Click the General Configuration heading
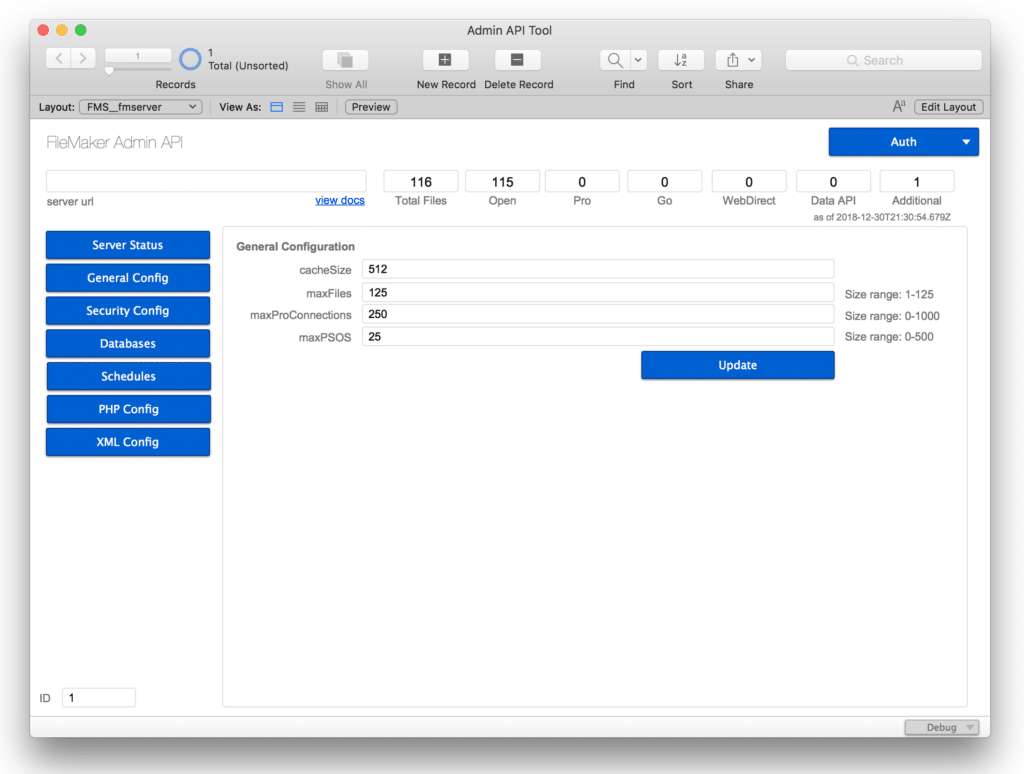Viewport: 1024px width, 774px height. tap(295, 246)
